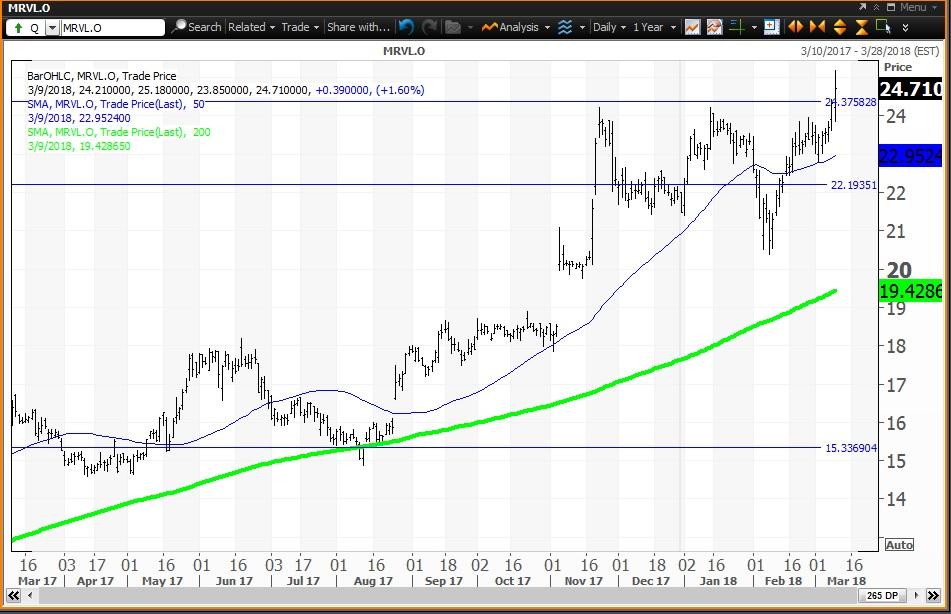Click the OHLC values line in legend

pos(226,90)
